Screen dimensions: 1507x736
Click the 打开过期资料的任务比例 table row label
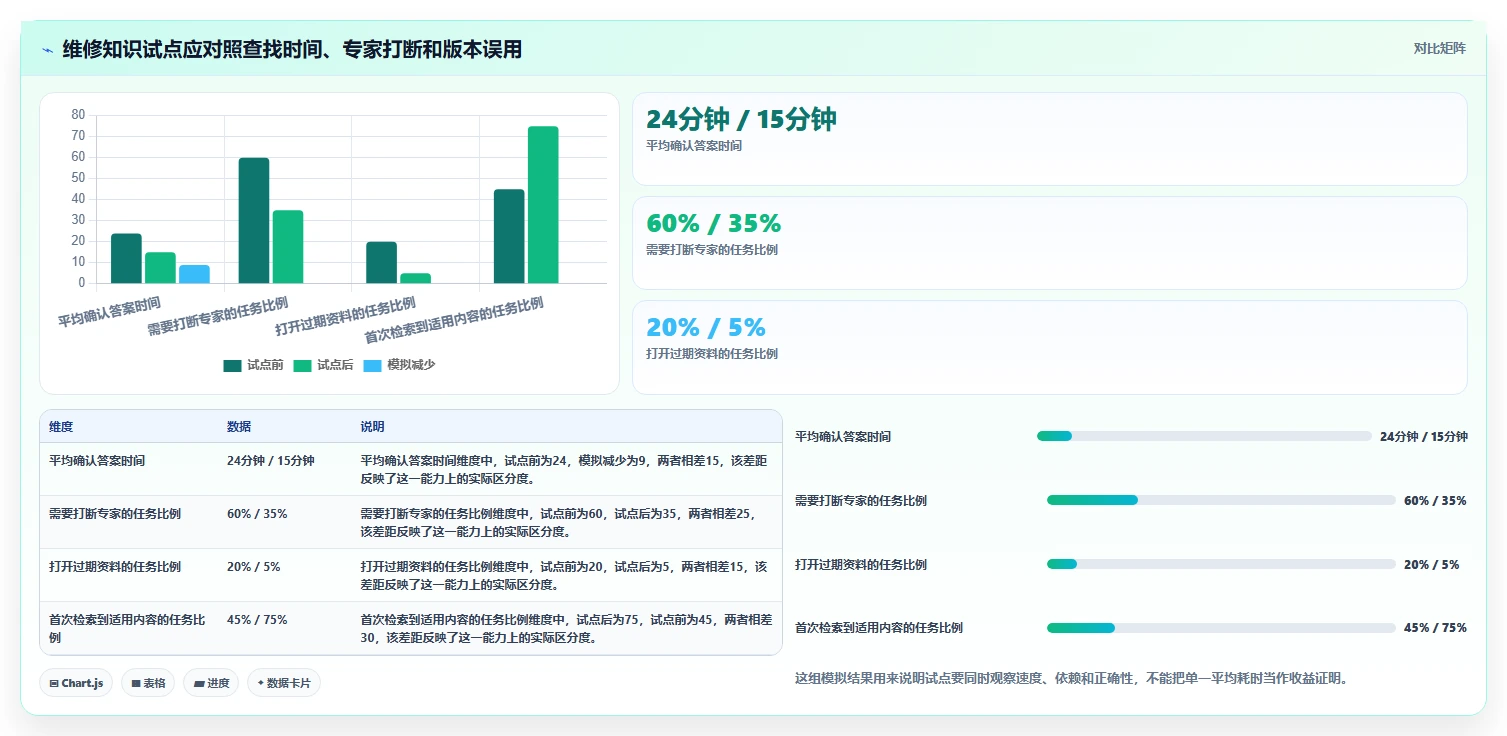tap(115, 567)
